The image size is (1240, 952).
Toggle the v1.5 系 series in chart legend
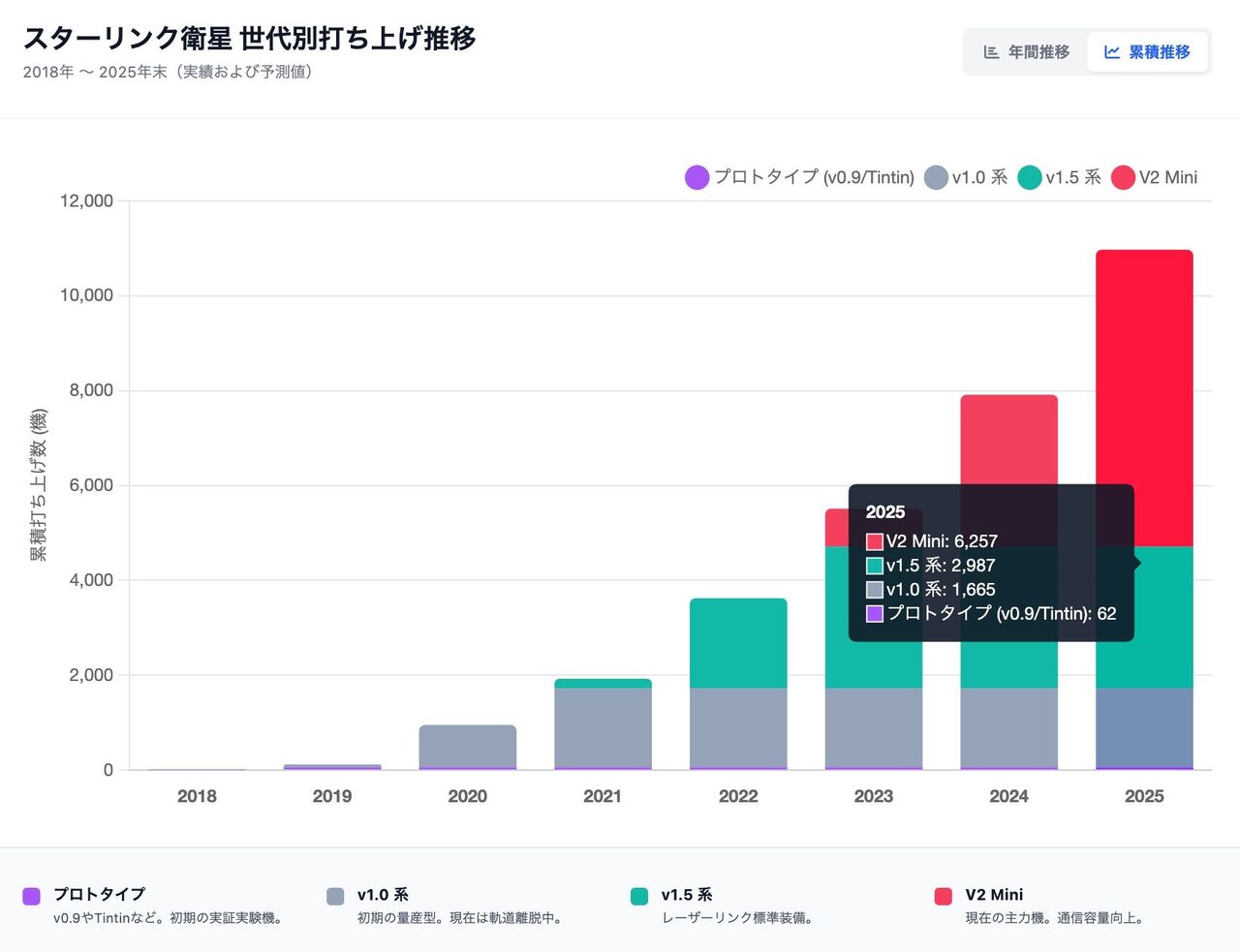[1060, 177]
